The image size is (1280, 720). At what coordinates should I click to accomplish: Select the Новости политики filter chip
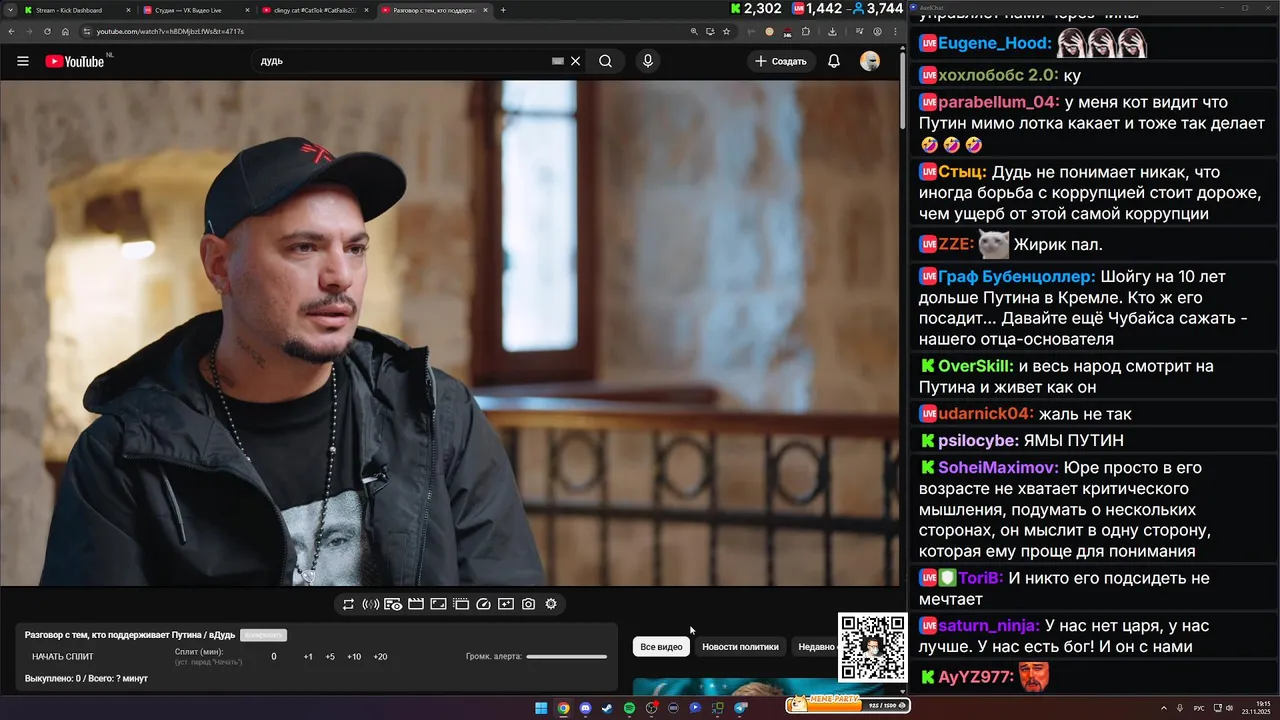[740, 647]
